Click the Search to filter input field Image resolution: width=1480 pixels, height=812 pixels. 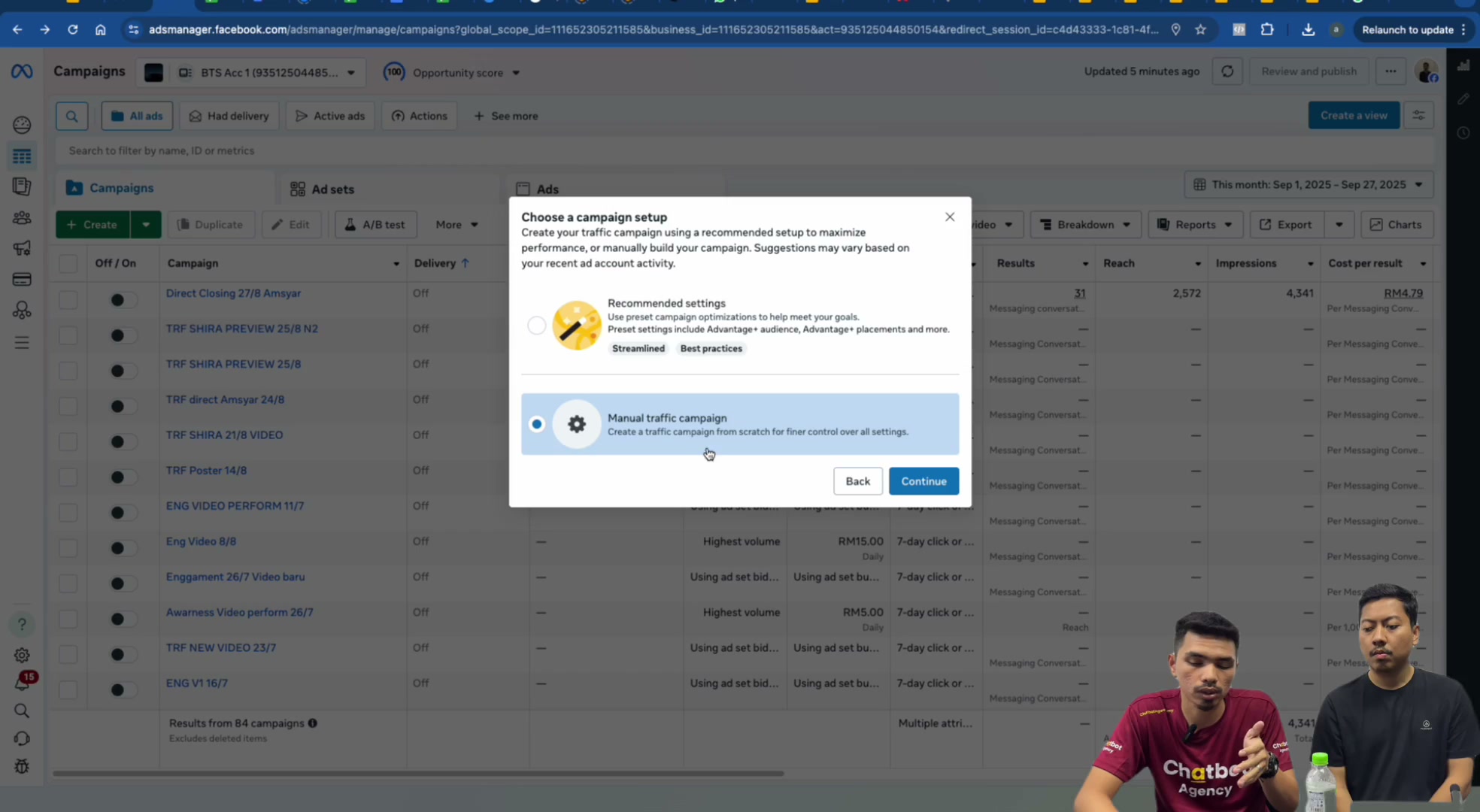(745, 151)
